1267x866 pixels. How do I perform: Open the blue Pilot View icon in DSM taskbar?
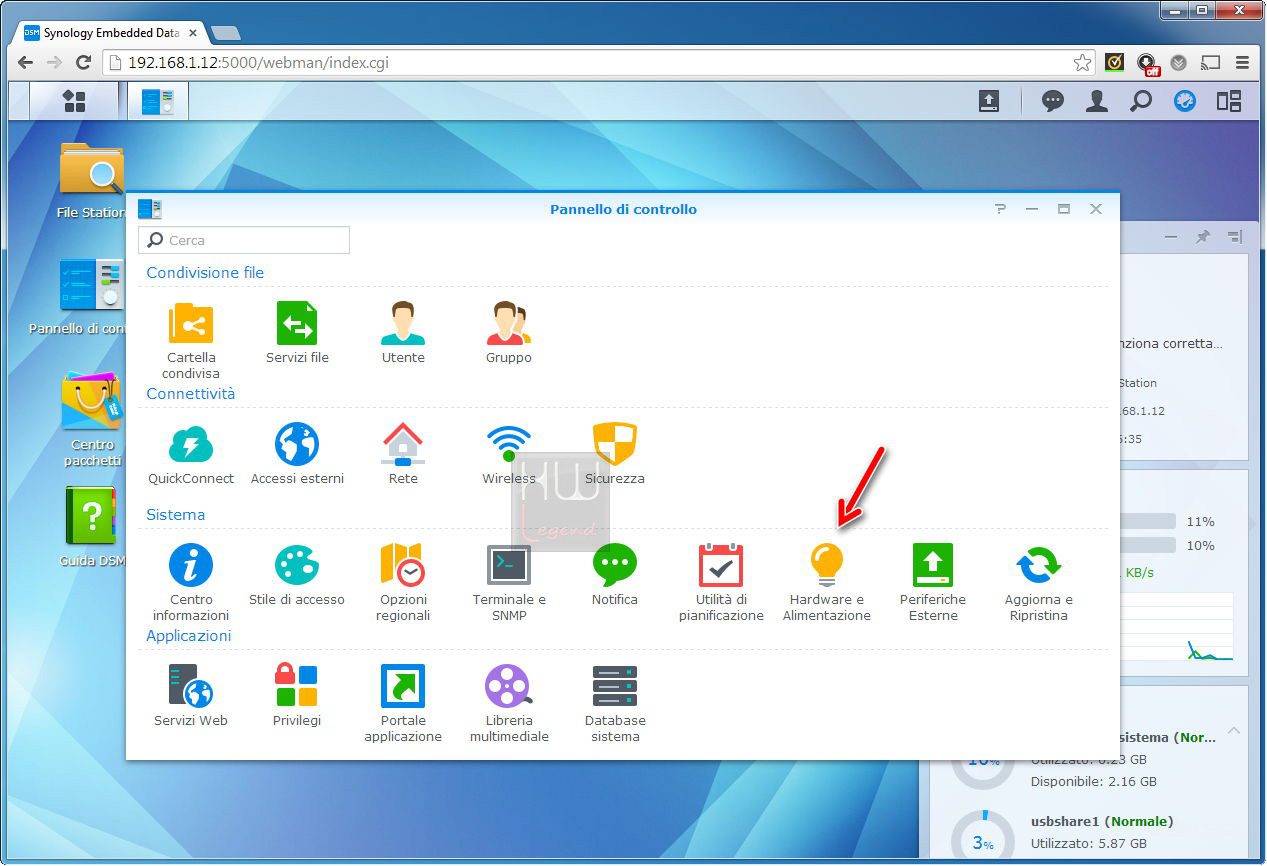pos(1185,101)
